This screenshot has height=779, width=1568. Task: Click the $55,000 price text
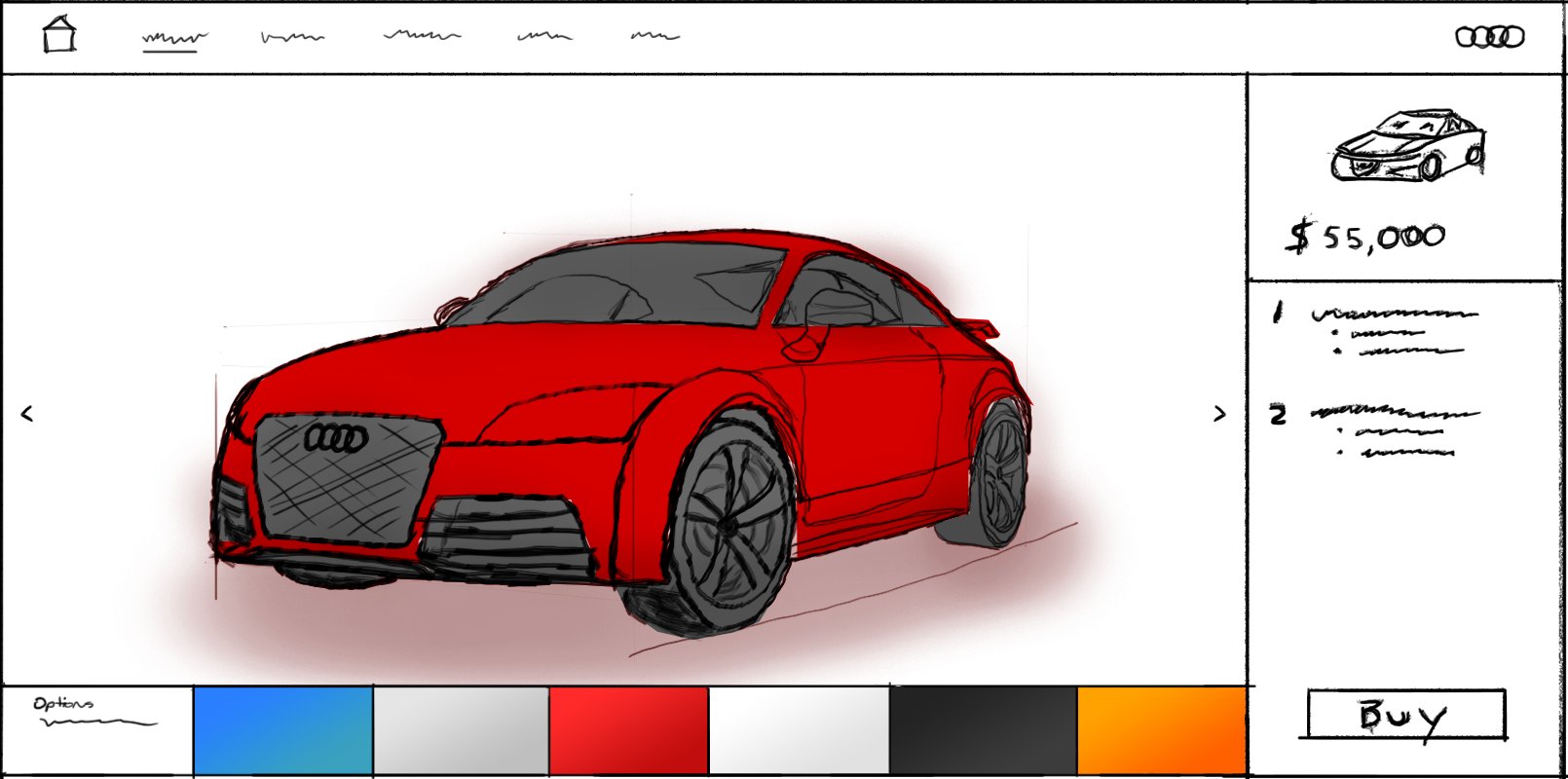coord(1365,237)
